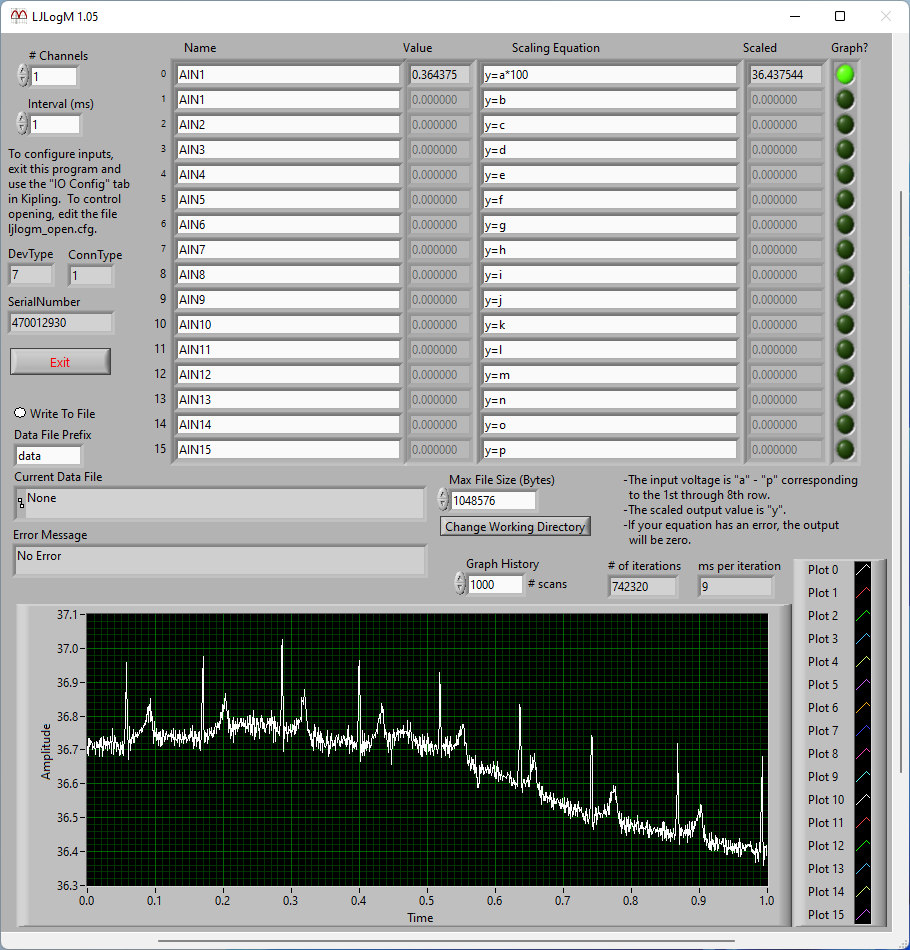Click Plot 8 pink line swatch
Viewport: 910px width, 950px height.
click(862, 754)
